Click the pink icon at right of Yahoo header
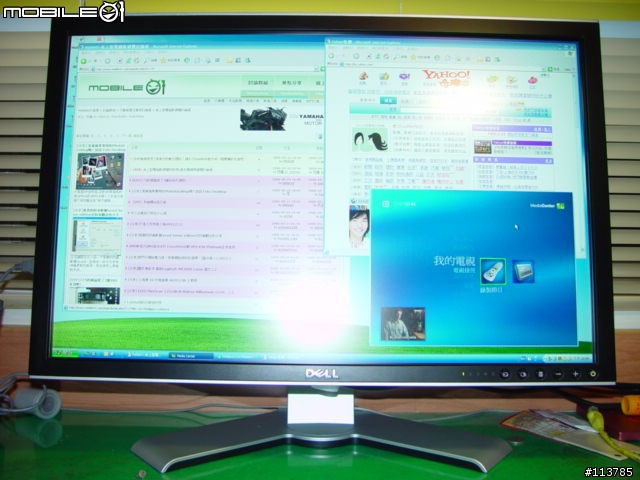 [x=533, y=79]
